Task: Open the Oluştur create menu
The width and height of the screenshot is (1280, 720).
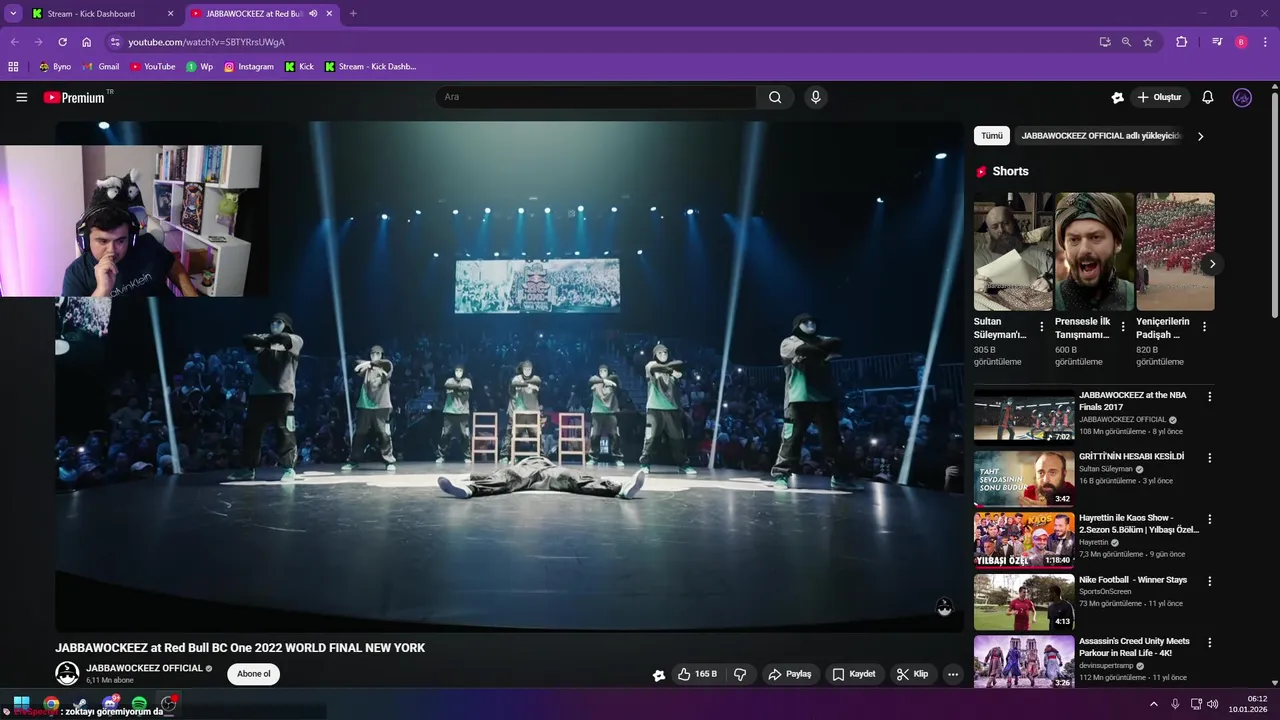Action: click(1160, 97)
